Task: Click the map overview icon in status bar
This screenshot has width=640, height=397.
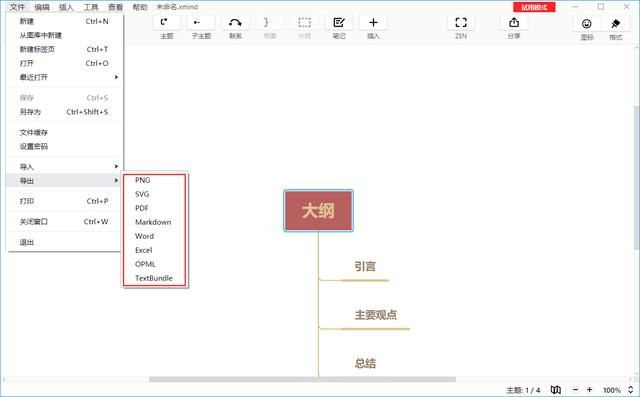Action: tap(556, 390)
